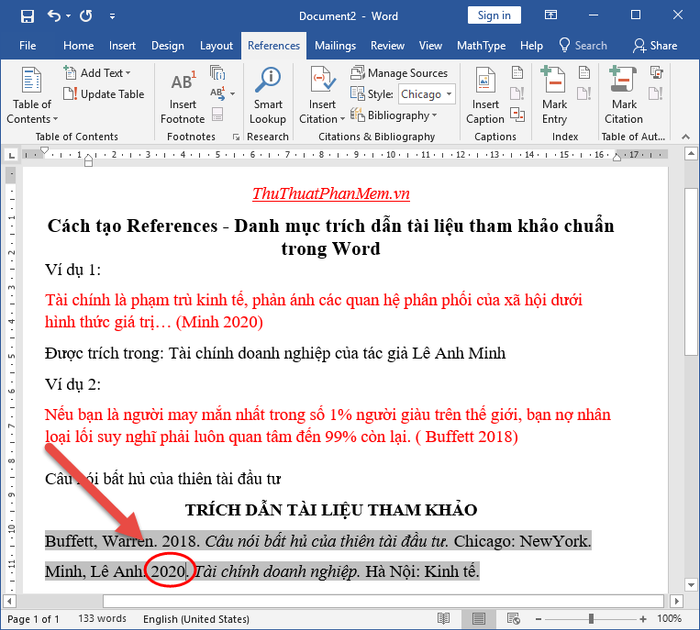Image resolution: width=700 pixels, height=630 pixels.
Task: Click Manage Sources
Action: click(399, 73)
